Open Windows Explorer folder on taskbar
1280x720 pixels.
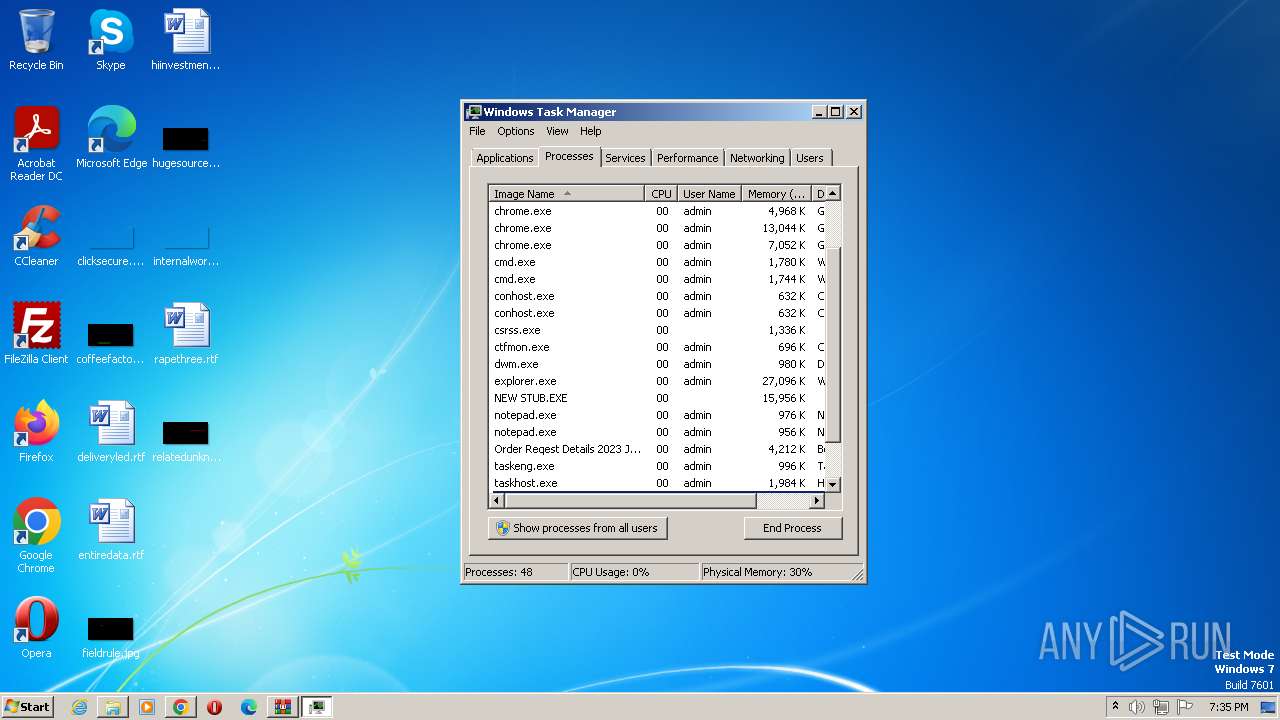(113, 707)
